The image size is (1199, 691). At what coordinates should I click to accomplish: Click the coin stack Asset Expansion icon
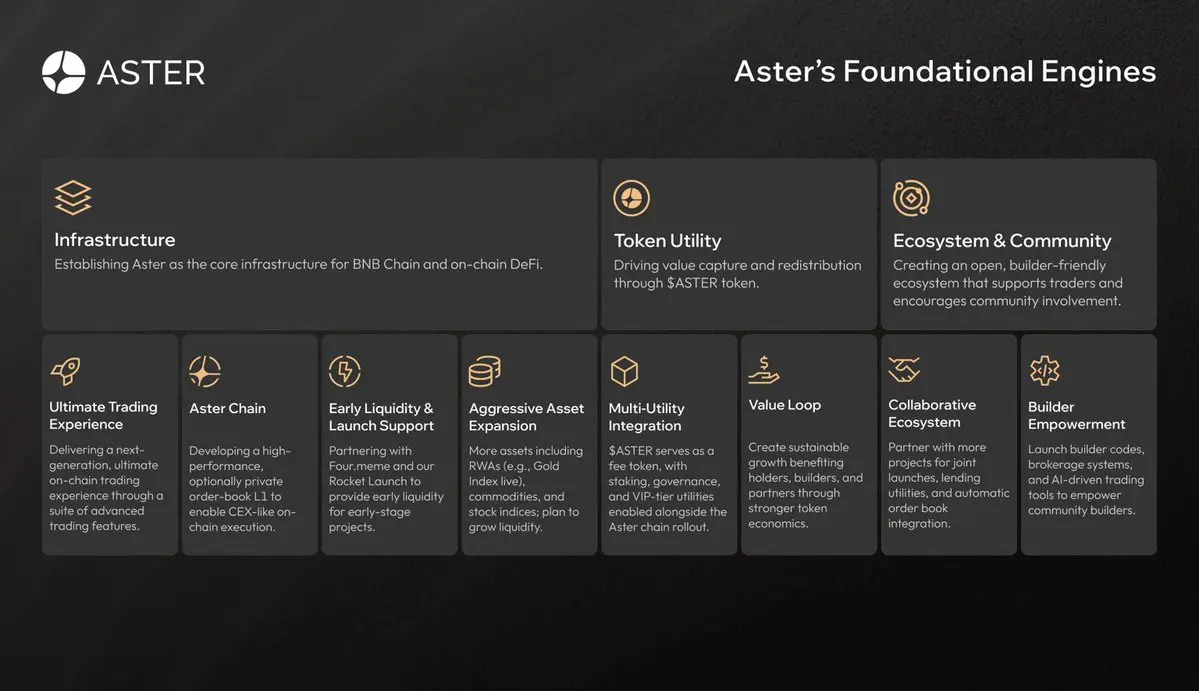pyautogui.click(x=485, y=371)
